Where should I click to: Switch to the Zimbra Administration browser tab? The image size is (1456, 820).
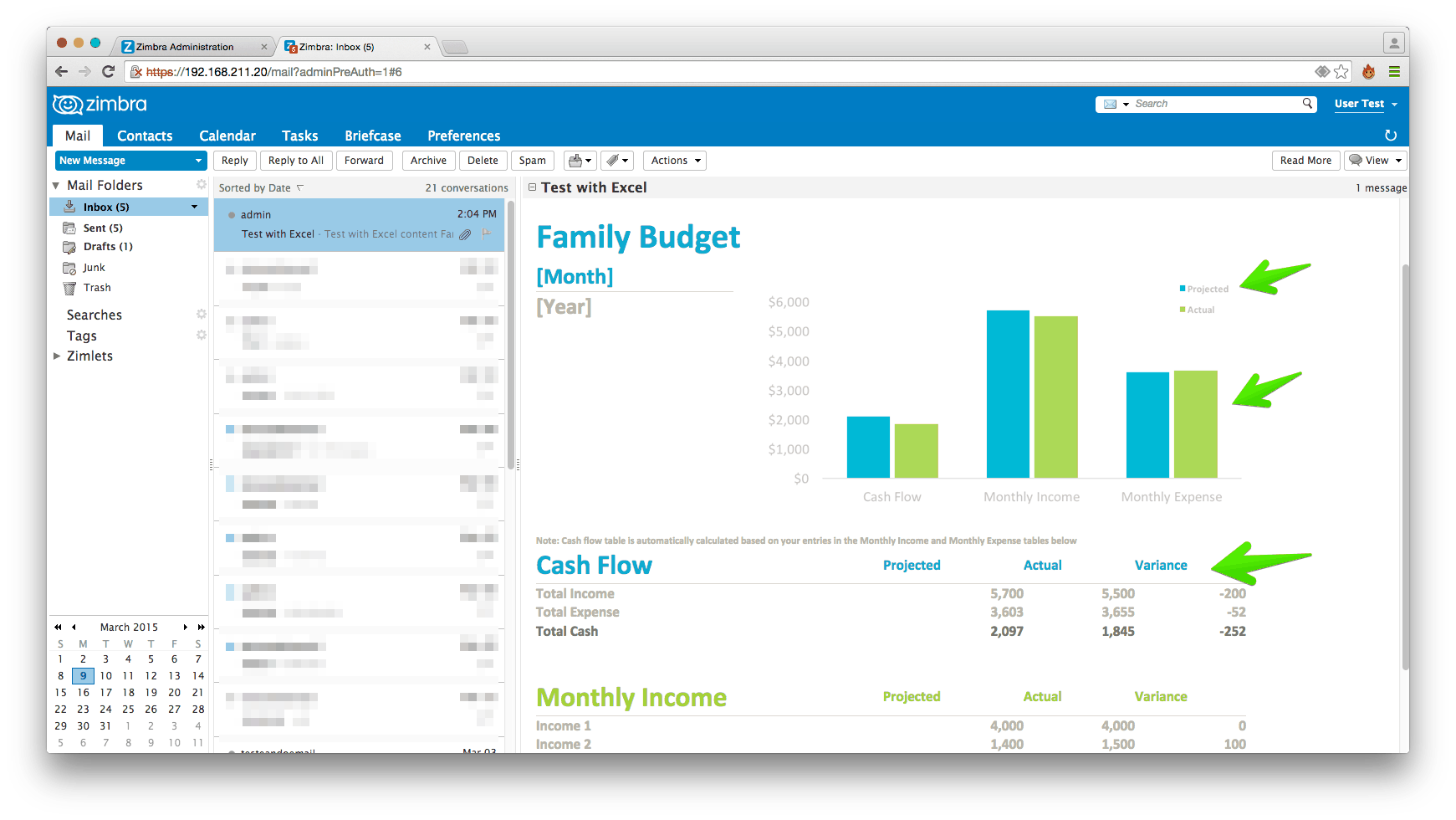point(192,47)
